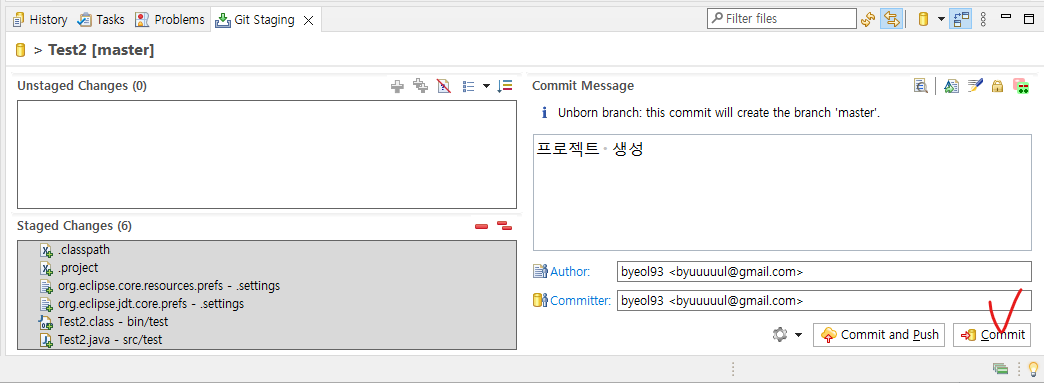The width and height of the screenshot is (1044, 383).
Task: Toggle the column layout button
Action: pyautogui.click(x=961, y=19)
